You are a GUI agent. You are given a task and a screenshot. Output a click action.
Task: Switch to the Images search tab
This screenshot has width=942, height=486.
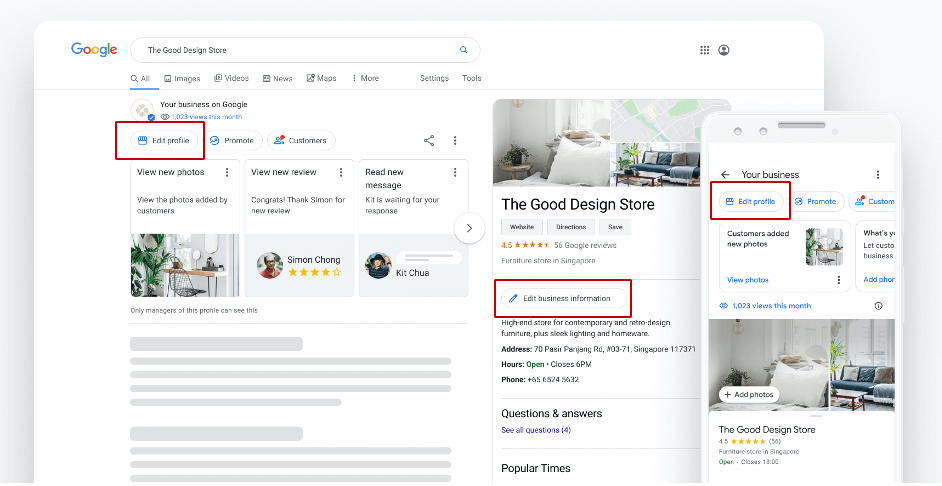[181, 78]
